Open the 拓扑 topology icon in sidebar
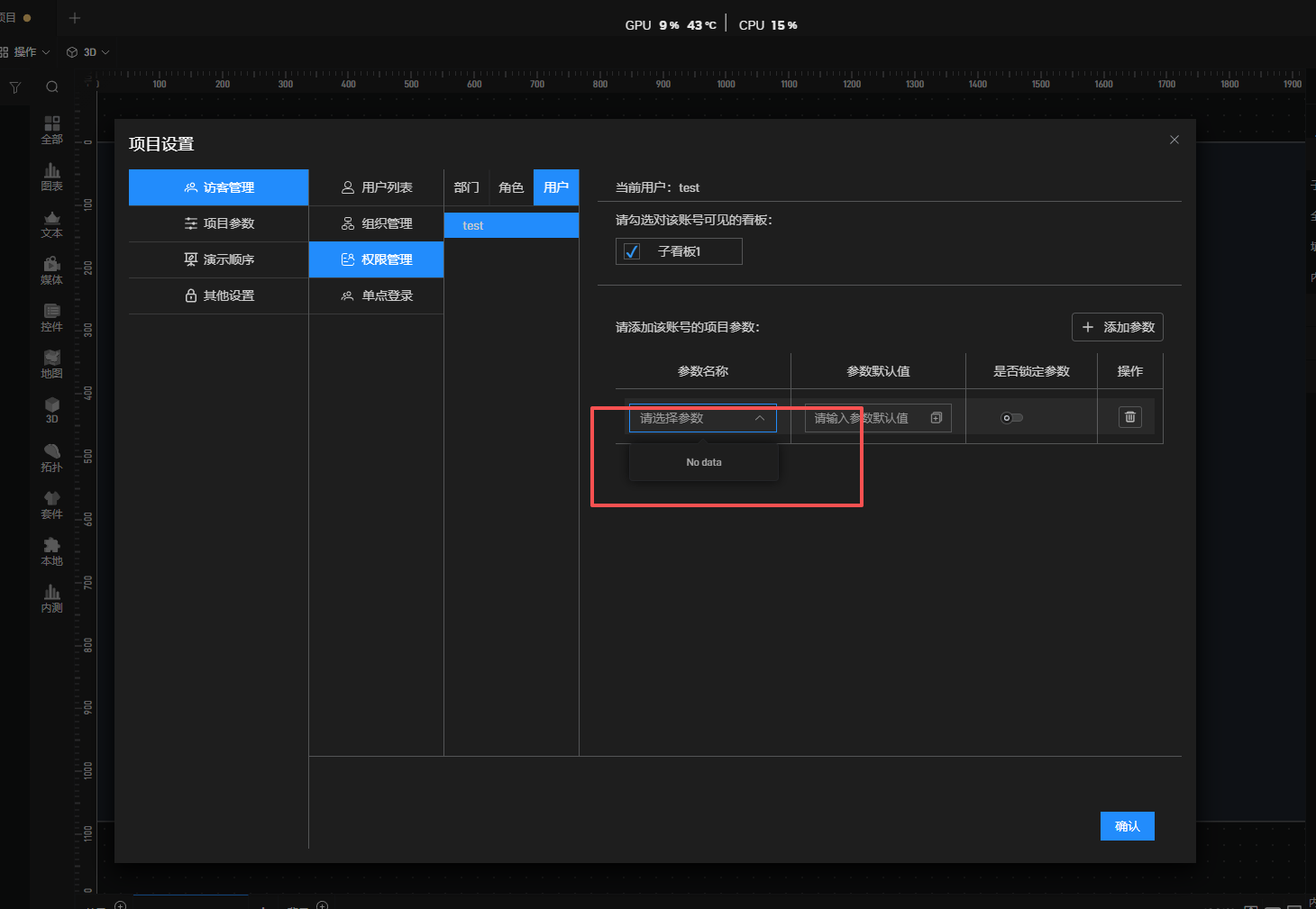1316x909 pixels. coord(51,457)
